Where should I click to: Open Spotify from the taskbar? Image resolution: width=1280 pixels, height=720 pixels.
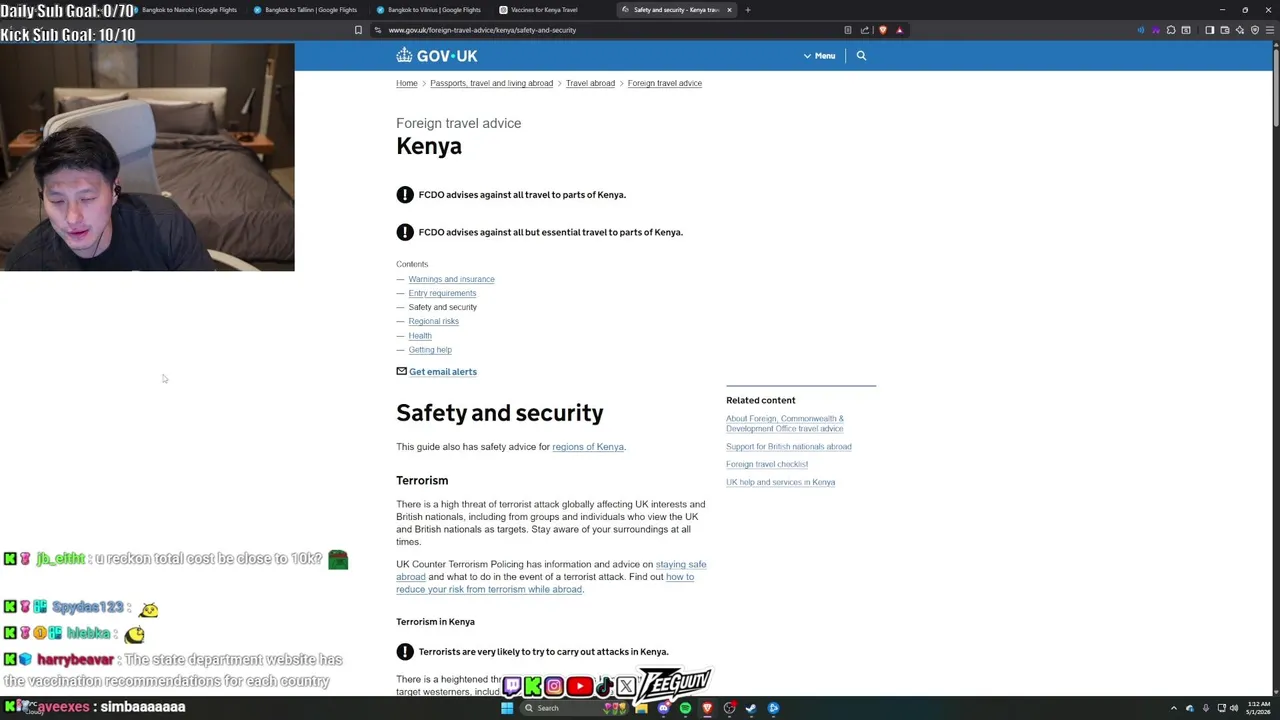[685, 708]
